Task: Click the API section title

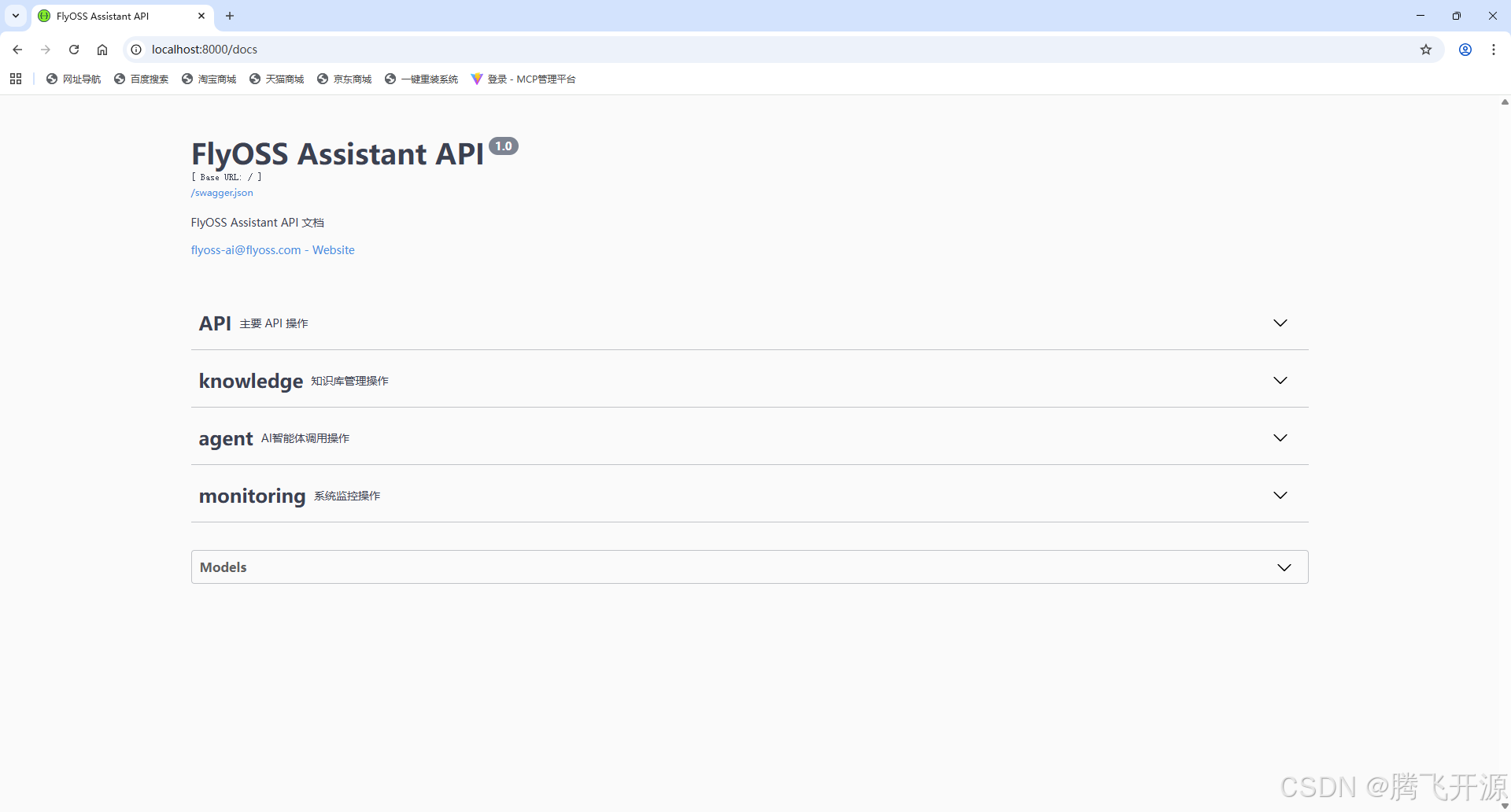Action: click(215, 323)
